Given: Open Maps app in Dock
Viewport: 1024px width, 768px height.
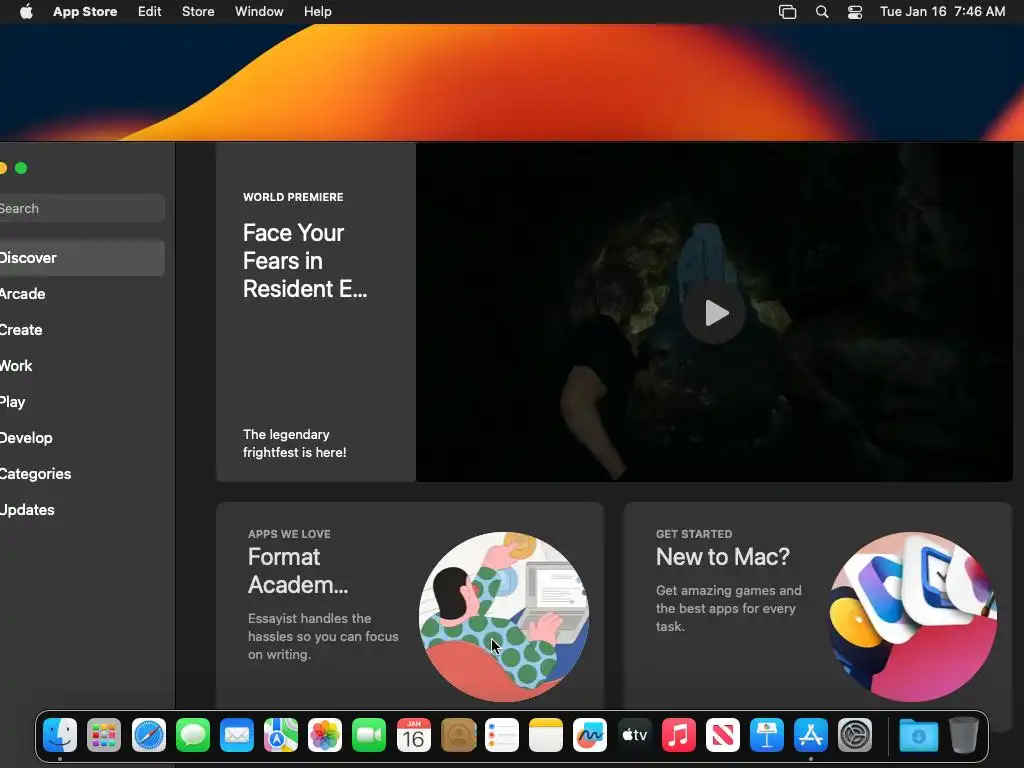Looking at the screenshot, I should [x=281, y=735].
